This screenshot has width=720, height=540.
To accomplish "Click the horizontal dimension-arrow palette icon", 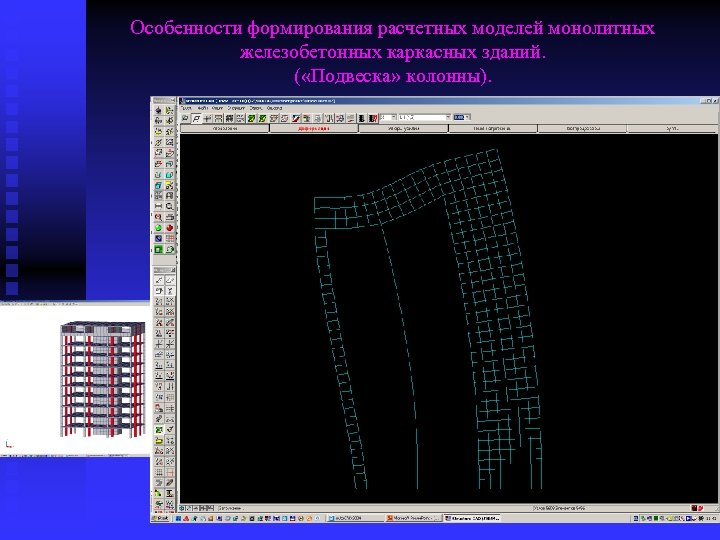I will tap(158, 206).
